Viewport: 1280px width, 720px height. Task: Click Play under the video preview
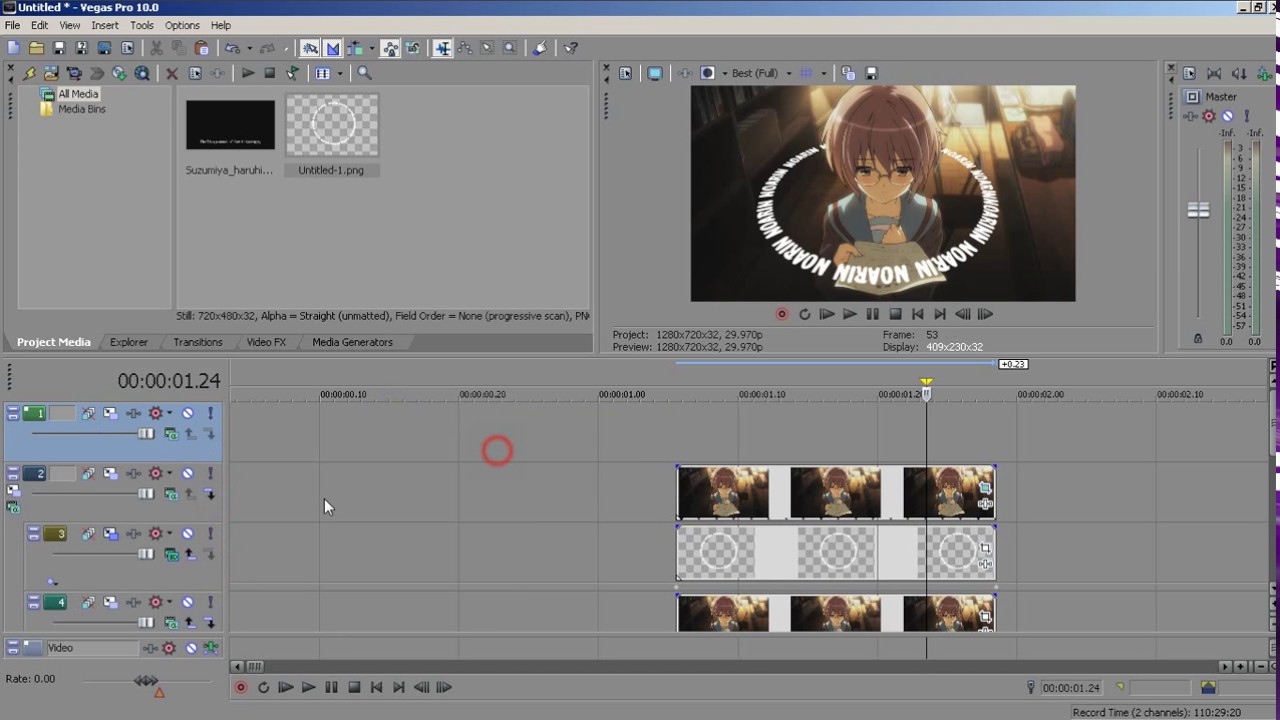pyautogui.click(x=849, y=314)
